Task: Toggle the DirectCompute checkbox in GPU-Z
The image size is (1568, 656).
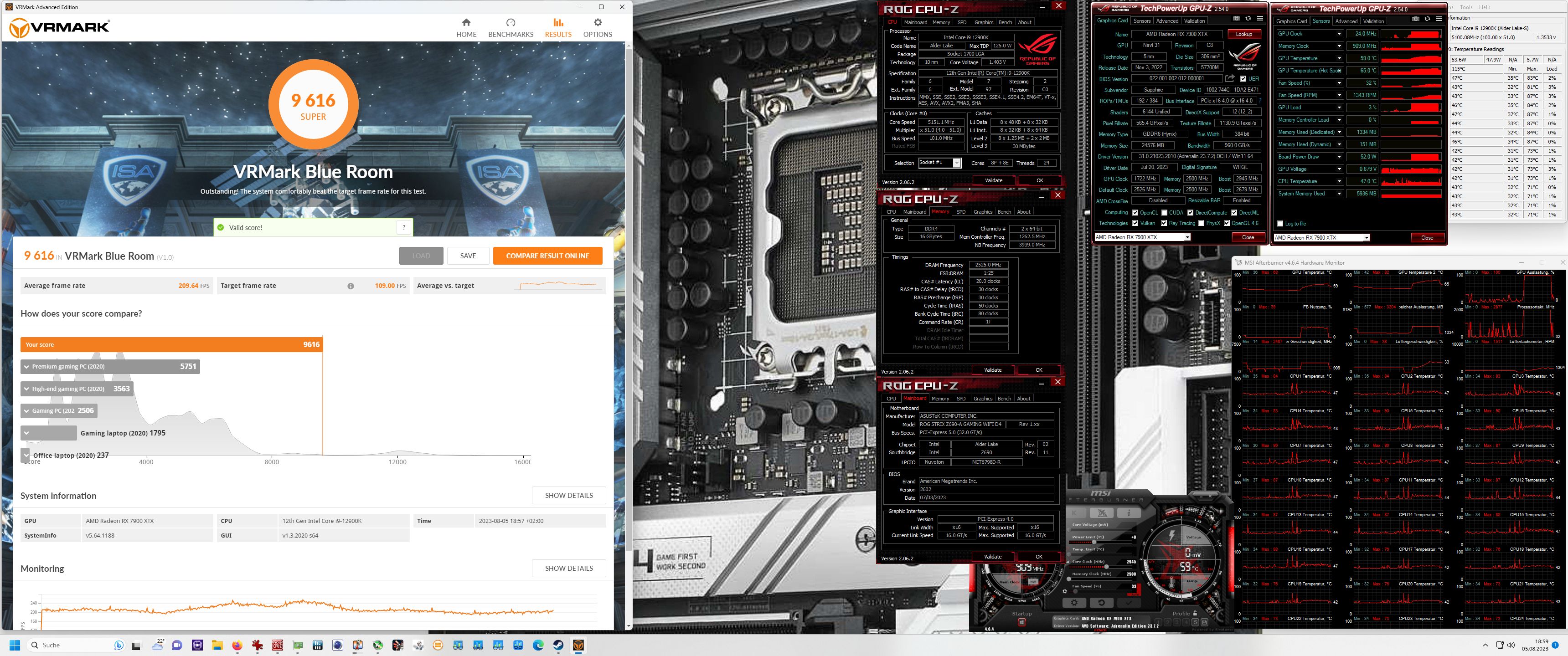Action: (x=1191, y=212)
